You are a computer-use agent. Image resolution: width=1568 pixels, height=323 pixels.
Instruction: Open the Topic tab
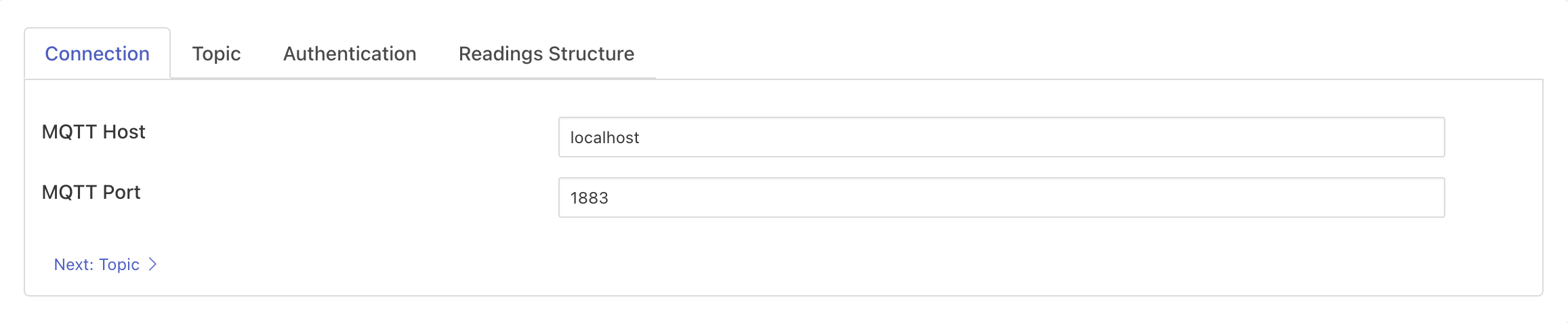[x=216, y=54]
